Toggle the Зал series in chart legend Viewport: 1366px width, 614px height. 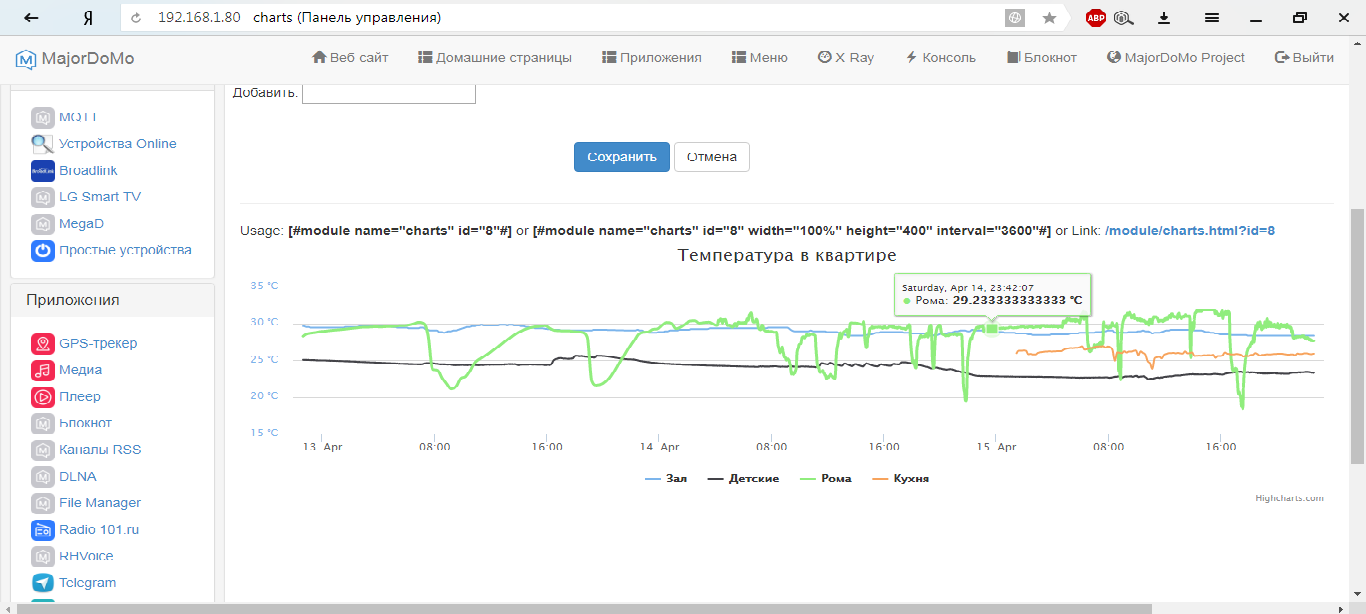click(667, 479)
